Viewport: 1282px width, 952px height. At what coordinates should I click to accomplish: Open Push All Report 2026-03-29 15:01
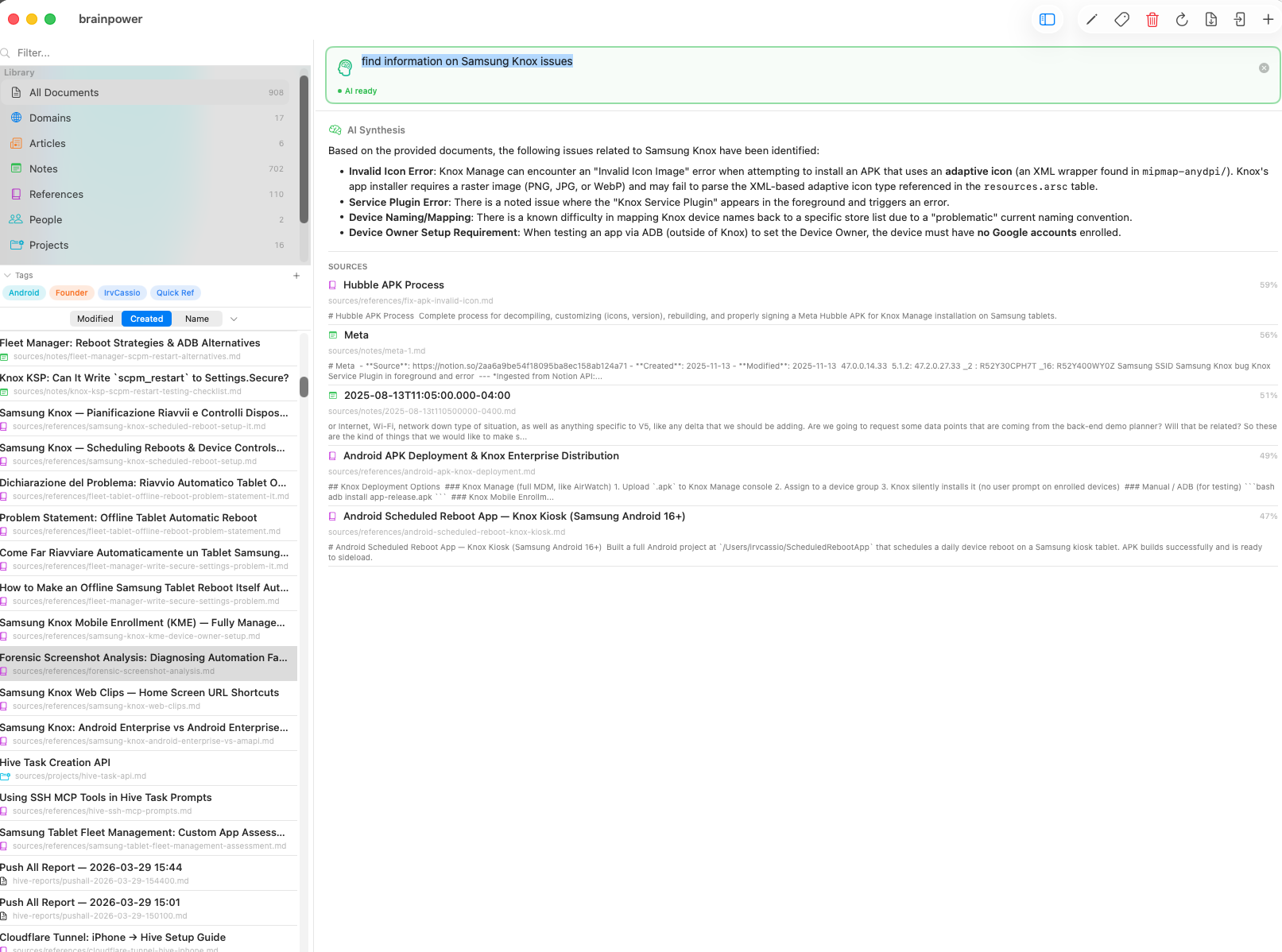click(149, 908)
